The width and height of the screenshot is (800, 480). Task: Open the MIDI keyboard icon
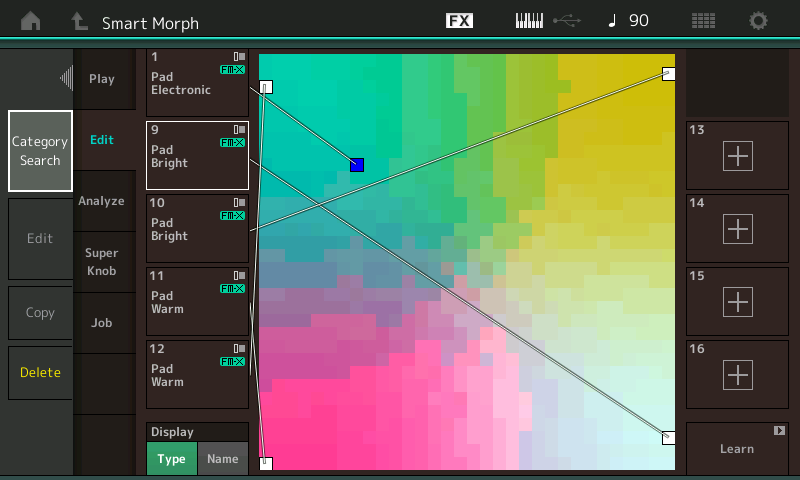(x=530, y=21)
